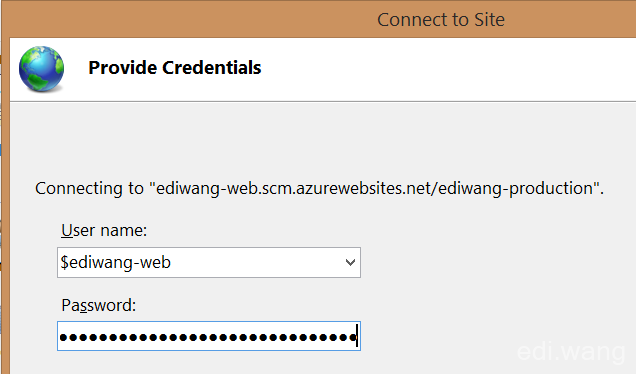
Task: Click the "Connect to Site" title bar text
Action: tap(441, 19)
